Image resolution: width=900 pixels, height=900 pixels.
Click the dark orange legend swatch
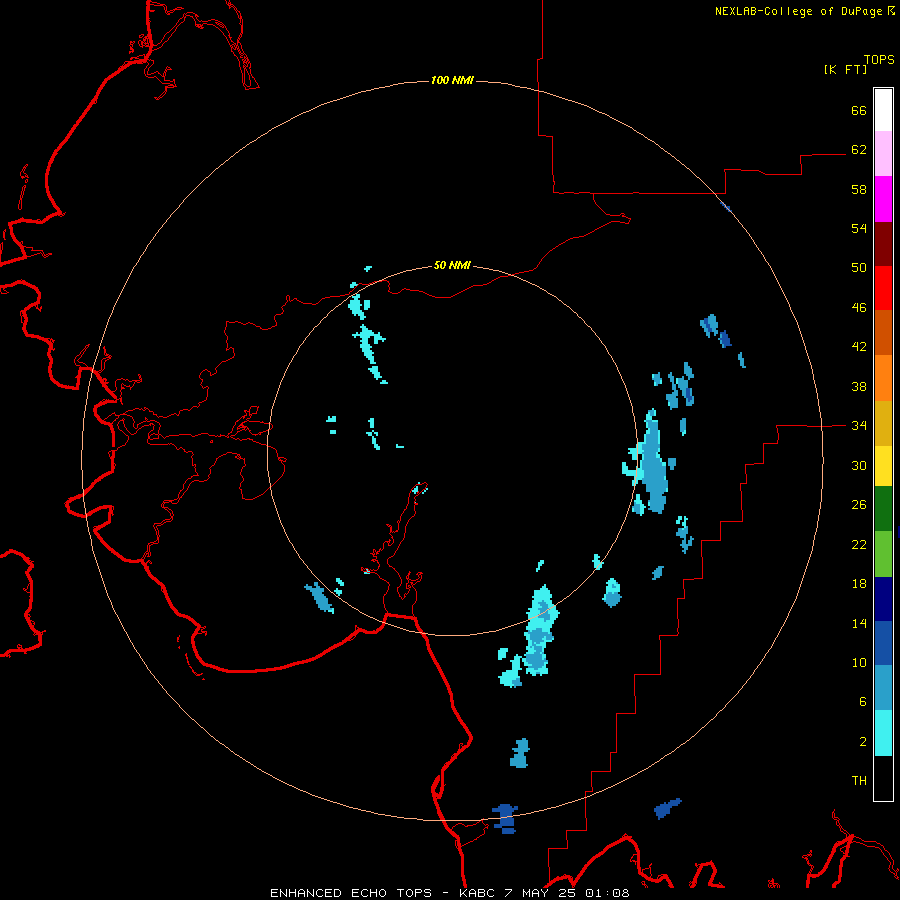pyautogui.click(x=883, y=333)
